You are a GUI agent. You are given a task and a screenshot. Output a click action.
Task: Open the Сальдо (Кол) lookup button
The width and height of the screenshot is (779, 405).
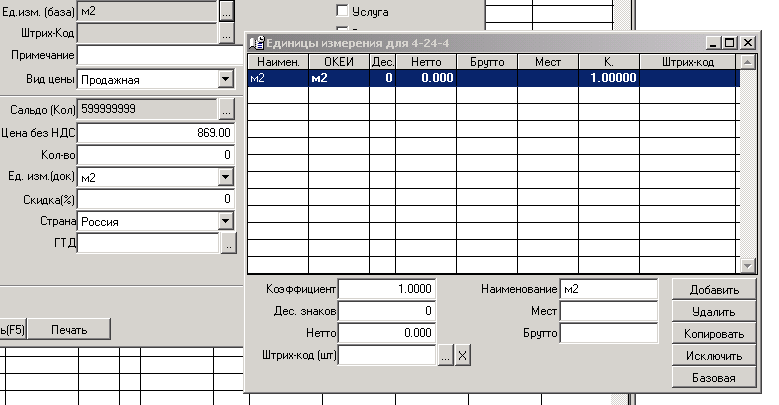(x=227, y=109)
